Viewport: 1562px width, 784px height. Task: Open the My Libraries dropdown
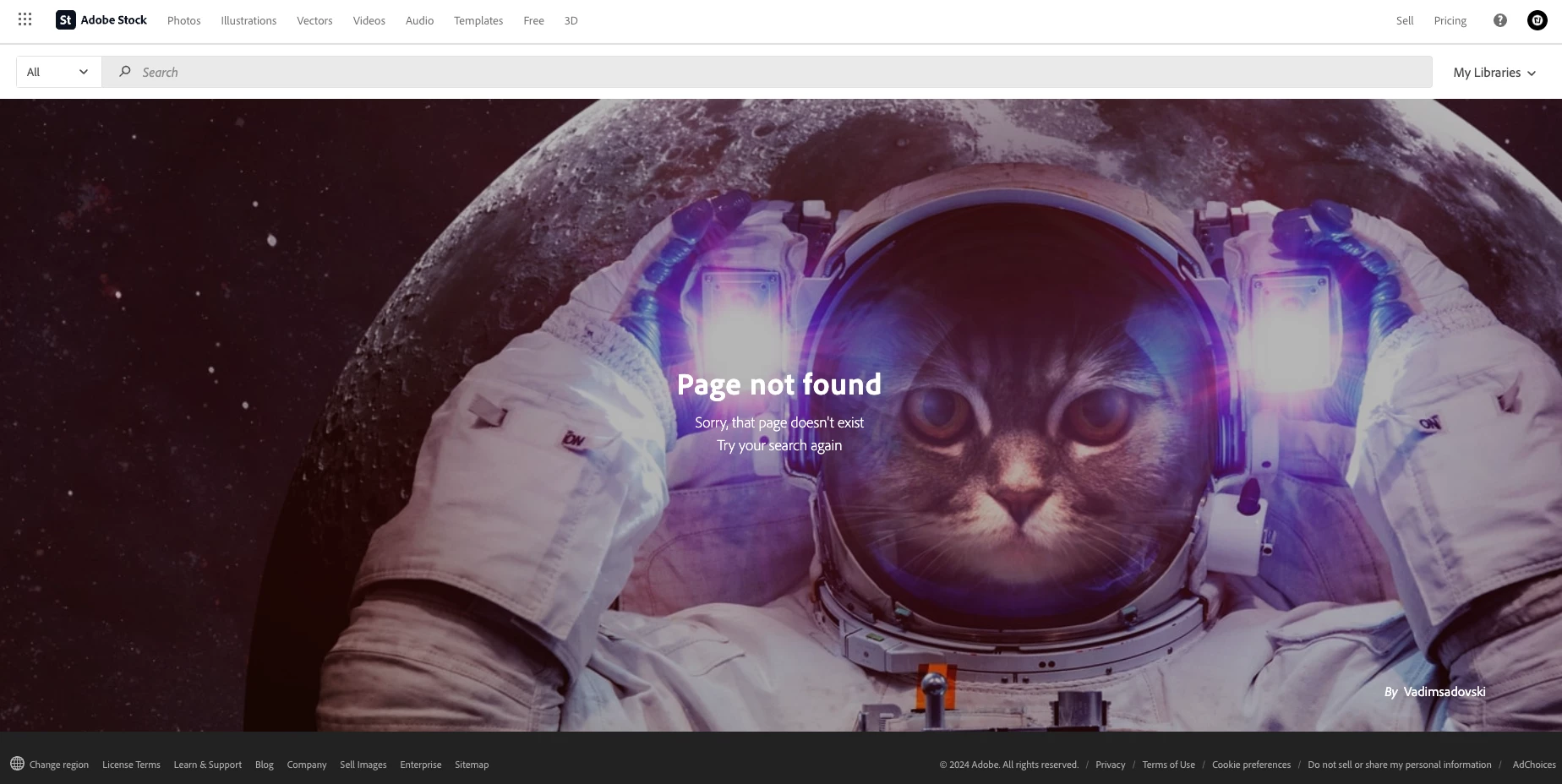click(1494, 73)
